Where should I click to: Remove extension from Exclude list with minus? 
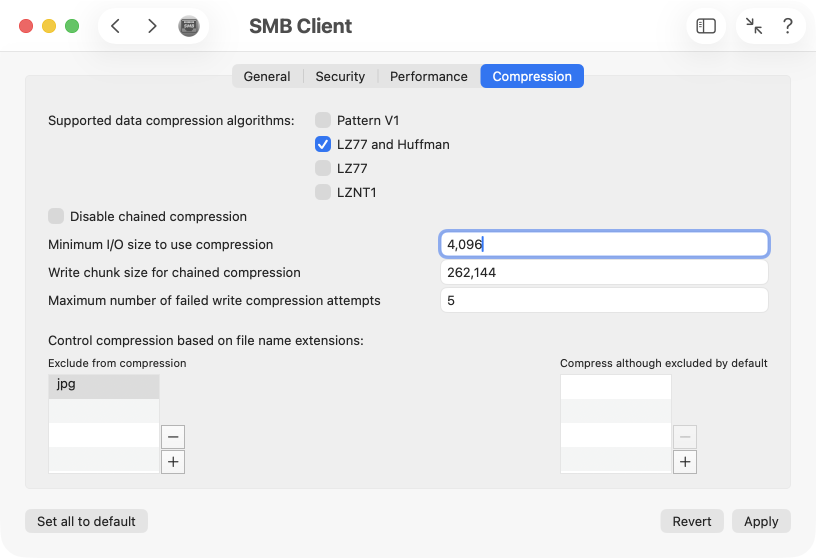click(x=173, y=437)
